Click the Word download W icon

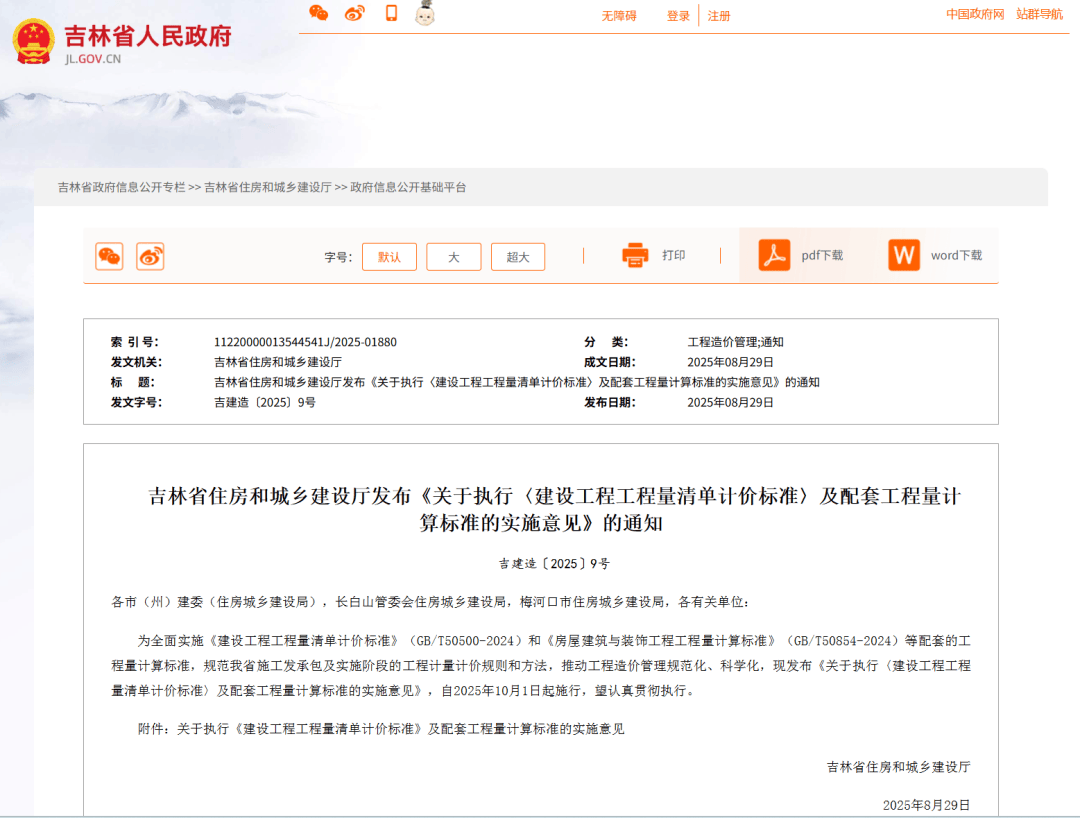(x=904, y=255)
